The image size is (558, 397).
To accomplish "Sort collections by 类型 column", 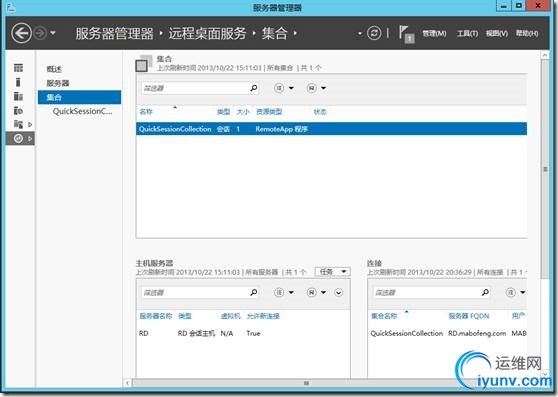I will (x=223, y=112).
